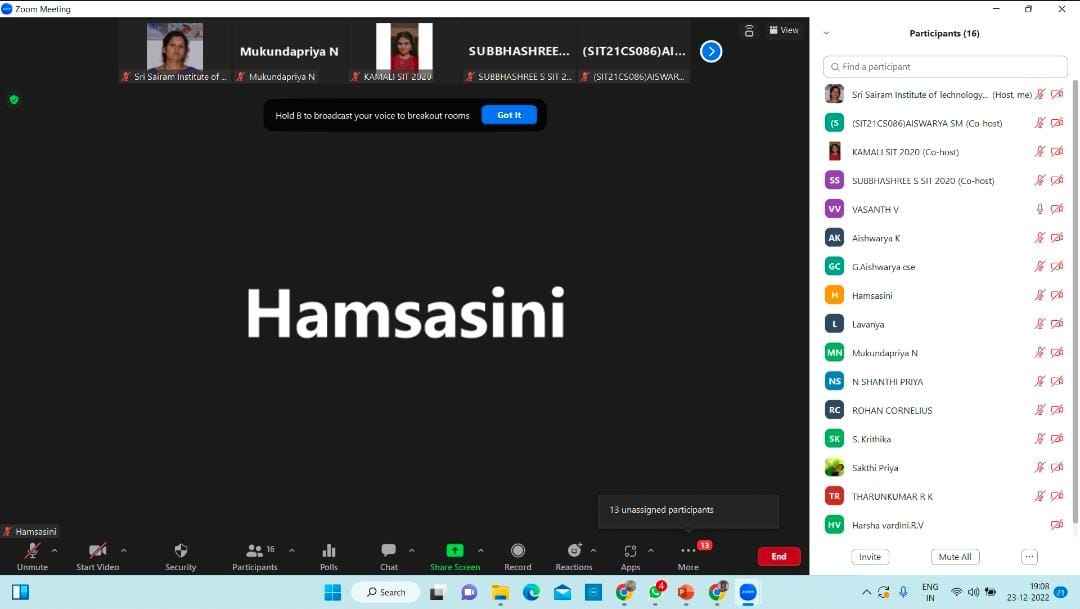Click the Mute All button

click(x=955, y=557)
